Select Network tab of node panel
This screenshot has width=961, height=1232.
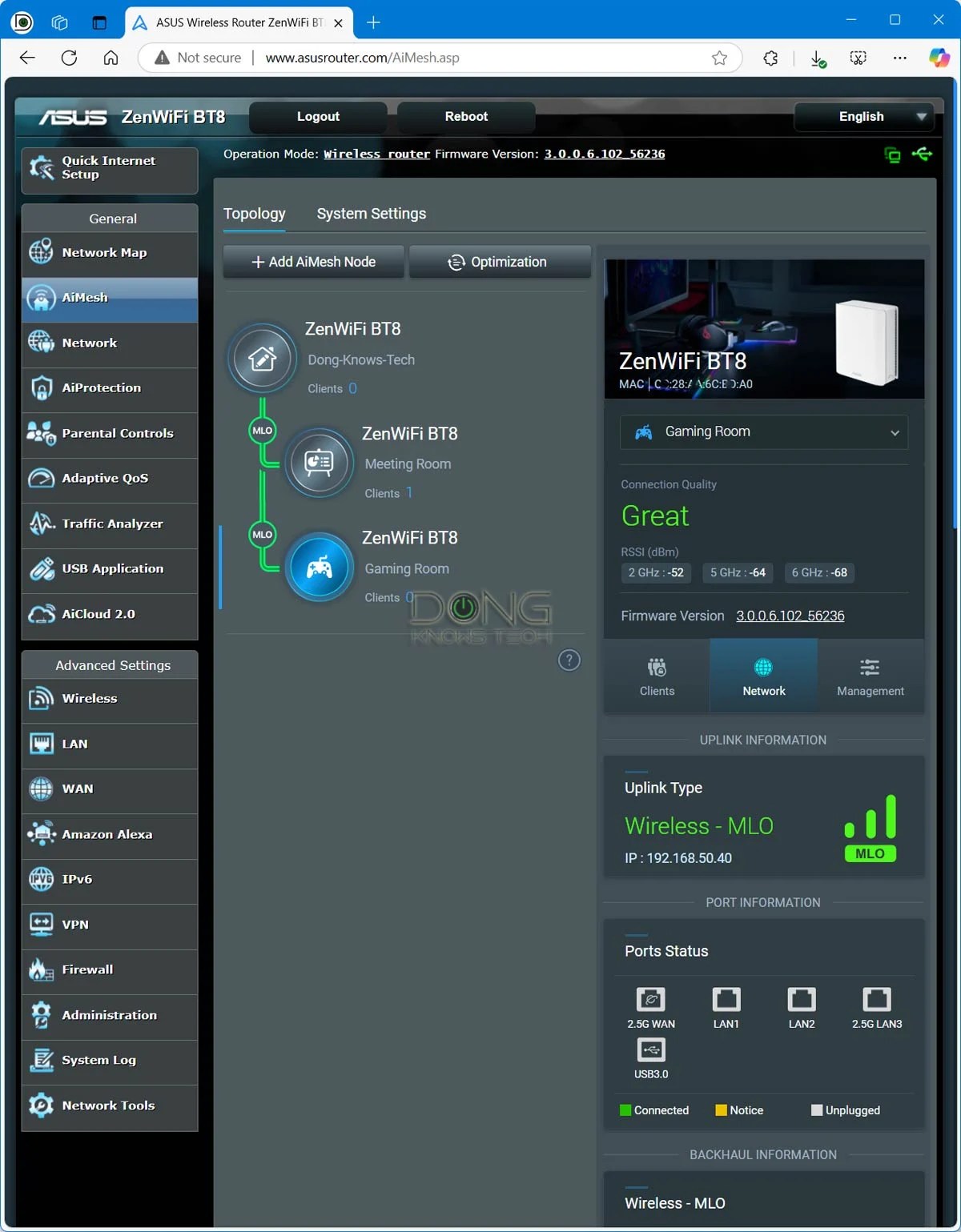[764, 676]
